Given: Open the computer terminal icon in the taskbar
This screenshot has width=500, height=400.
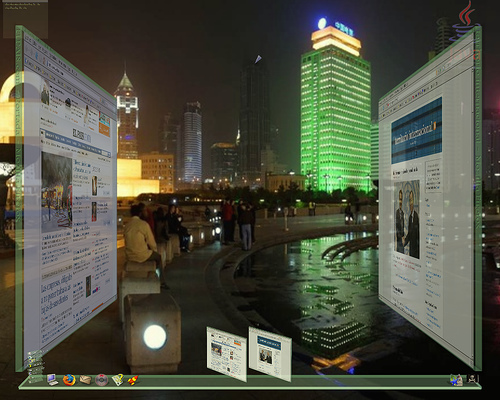Looking at the screenshot, I should click(52, 380).
